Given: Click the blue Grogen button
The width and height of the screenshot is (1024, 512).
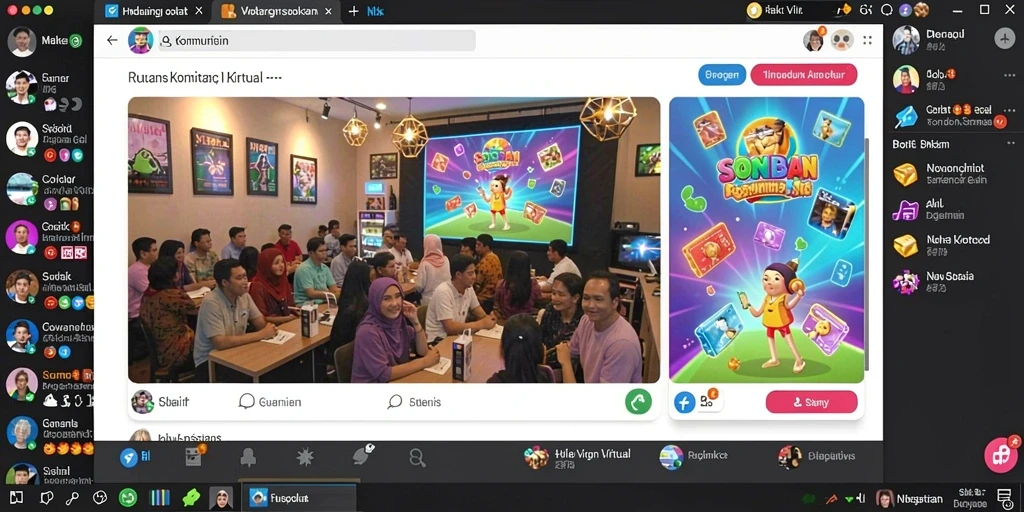Looking at the screenshot, I should [x=722, y=74].
